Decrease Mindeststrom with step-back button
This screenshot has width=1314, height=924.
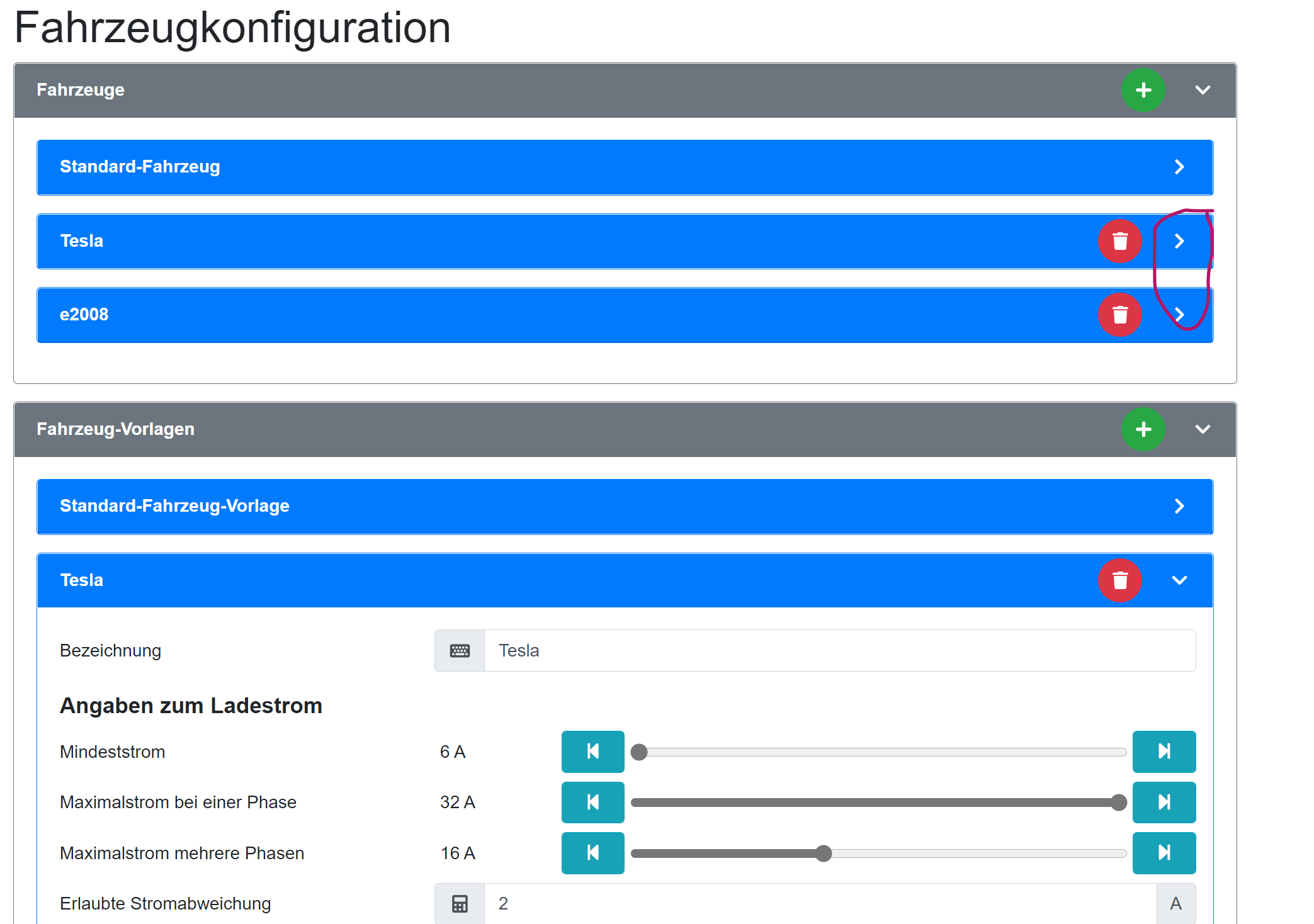[592, 752]
